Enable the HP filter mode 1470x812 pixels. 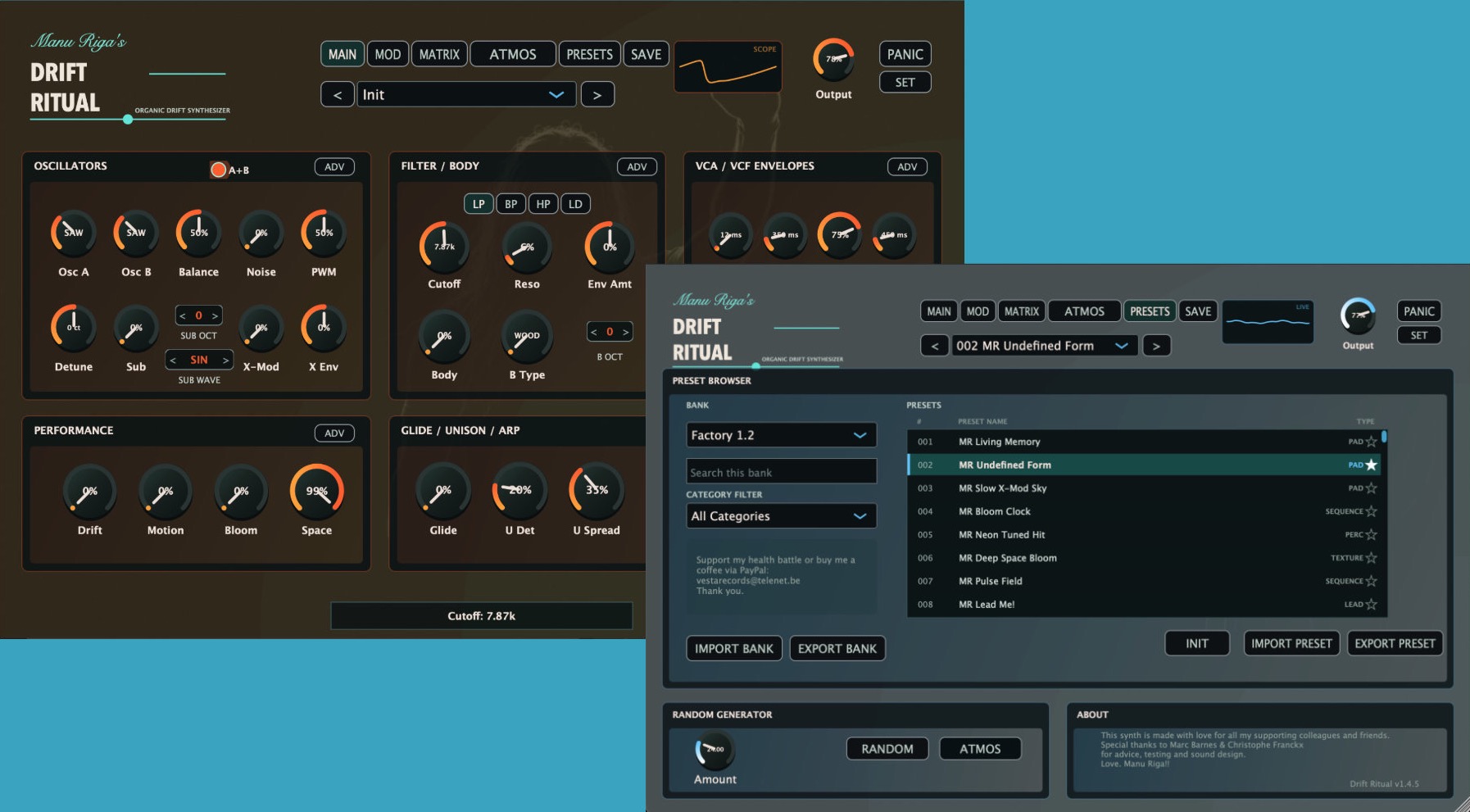coord(543,204)
